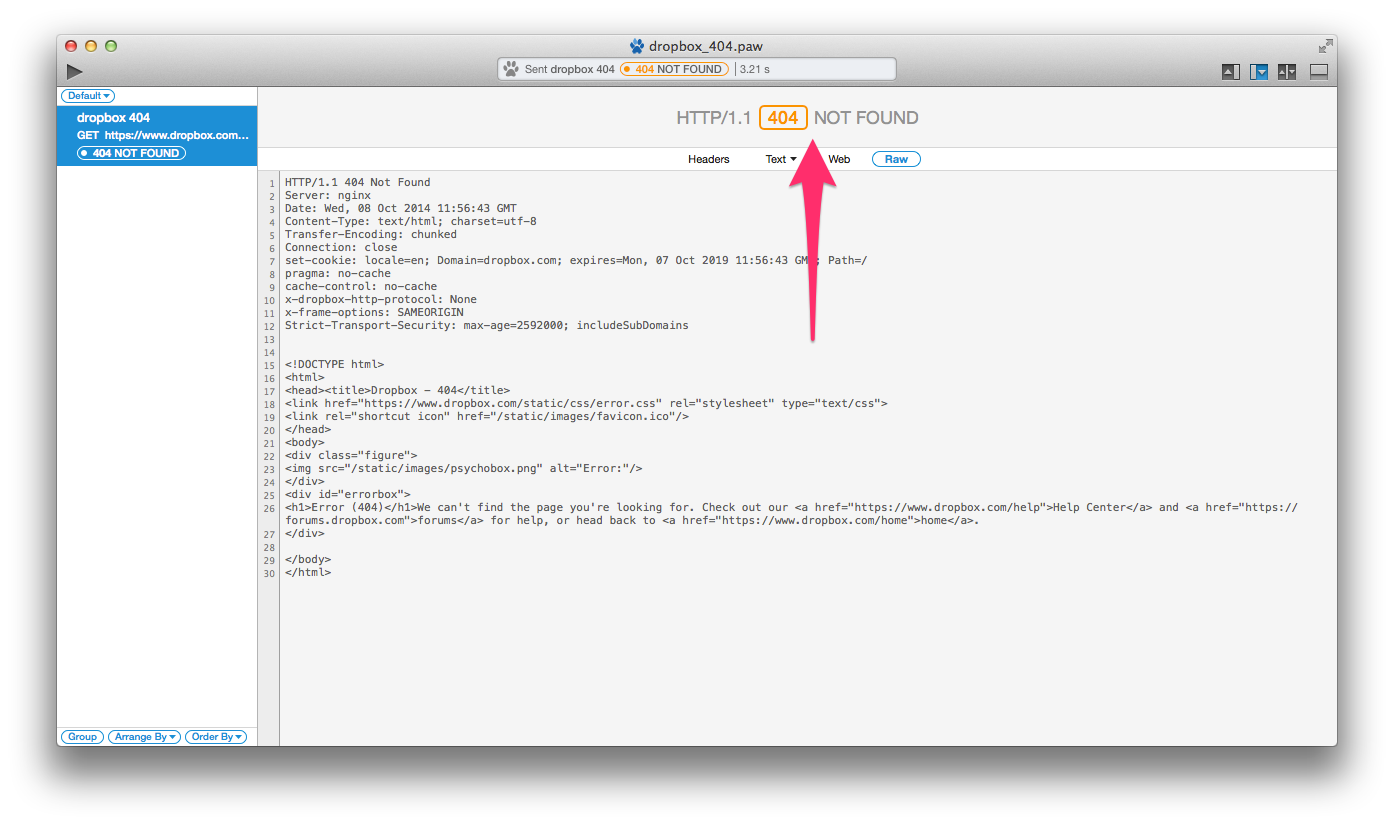
Task: Click the Content-Type text/html line
Action: pyautogui.click(x=411, y=222)
